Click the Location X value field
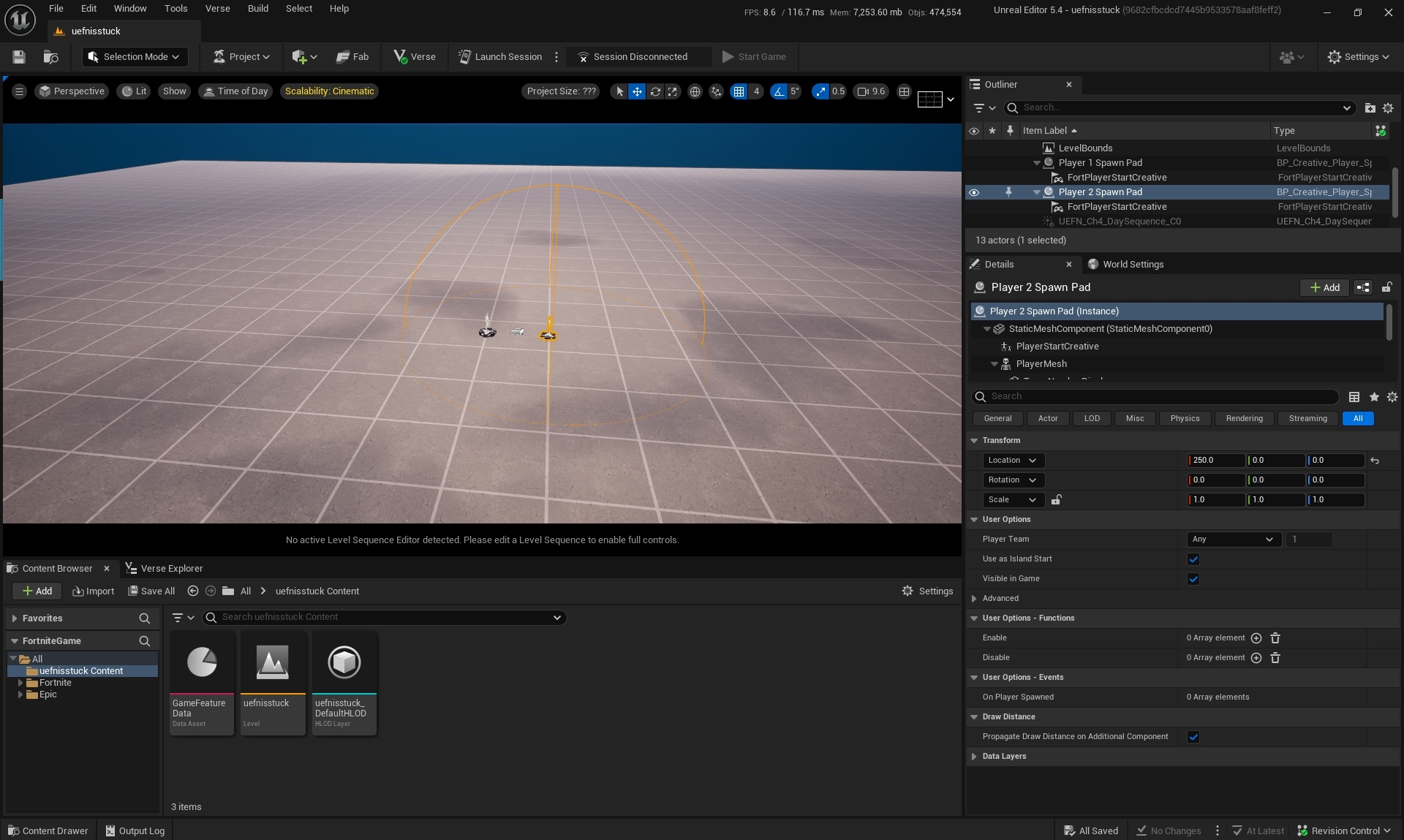 1215,461
